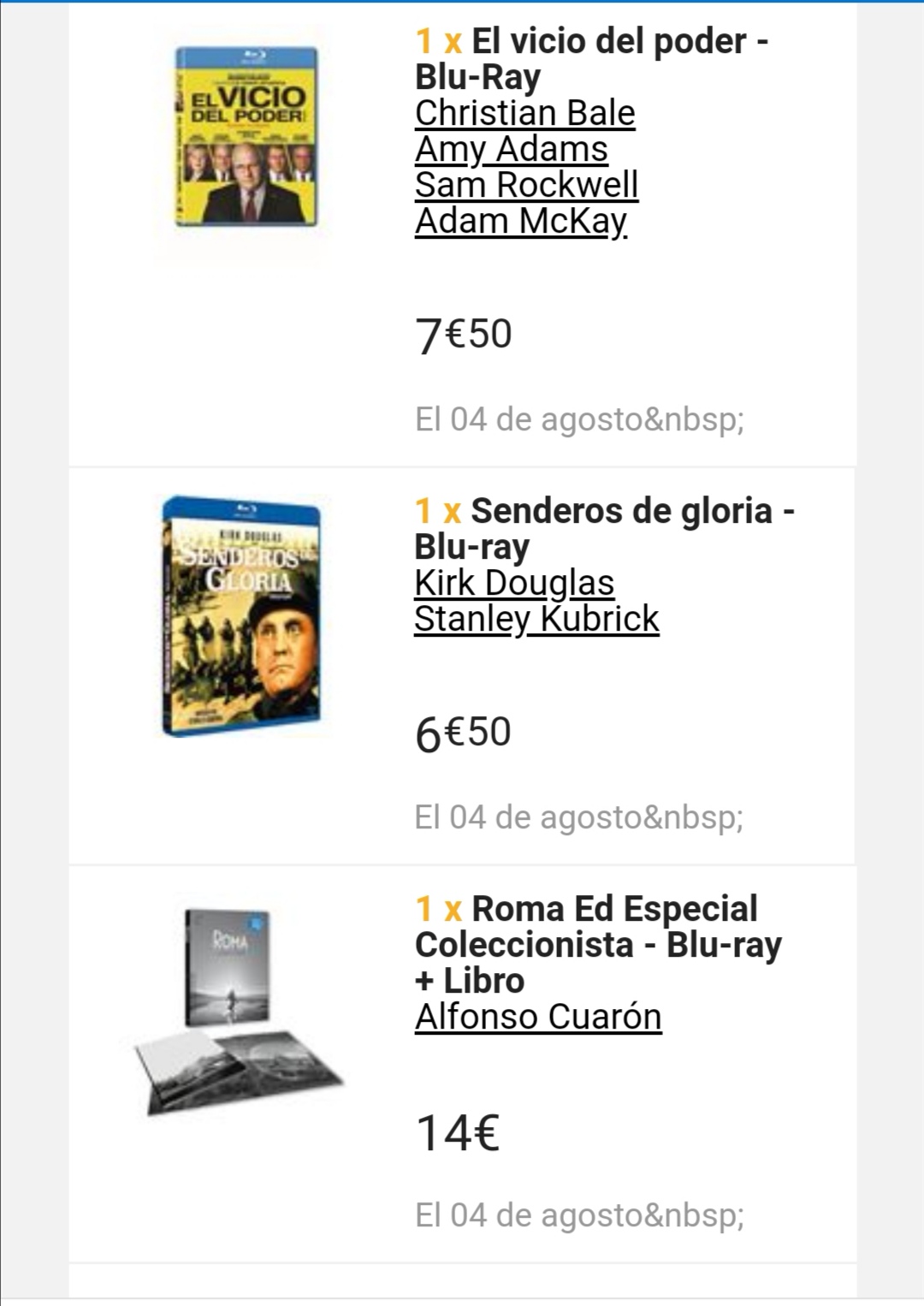Open the Amy Adams link
924x1306 pixels.
click(x=512, y=149)
